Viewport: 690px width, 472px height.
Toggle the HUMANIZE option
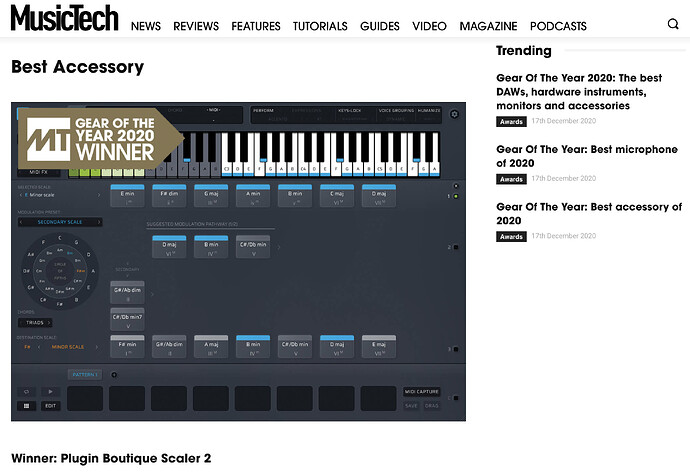coord(429,110)
